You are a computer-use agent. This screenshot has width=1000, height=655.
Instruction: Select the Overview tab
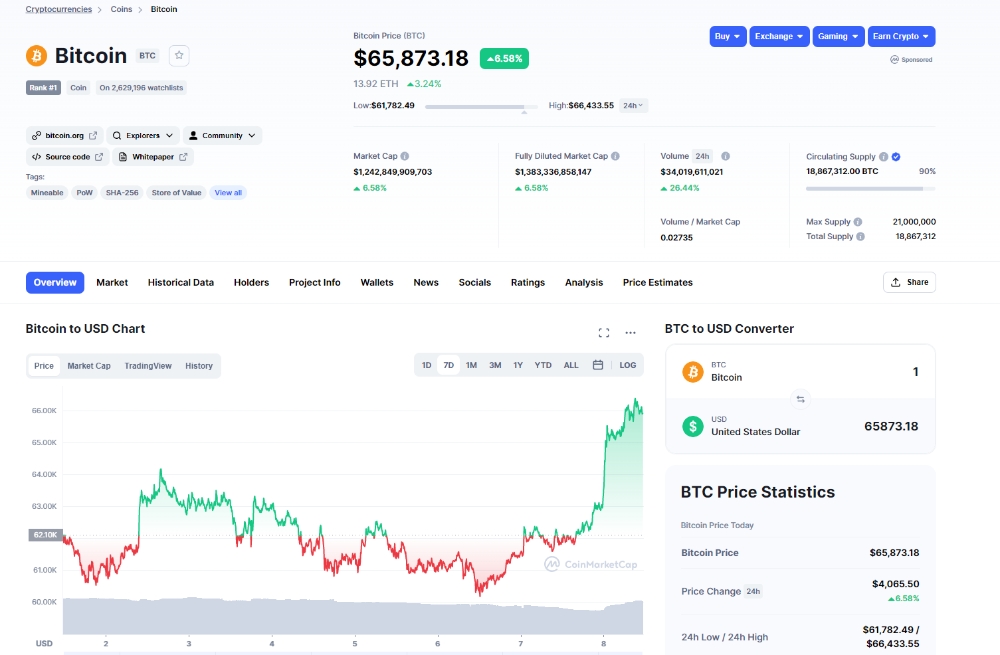point(55,283)
